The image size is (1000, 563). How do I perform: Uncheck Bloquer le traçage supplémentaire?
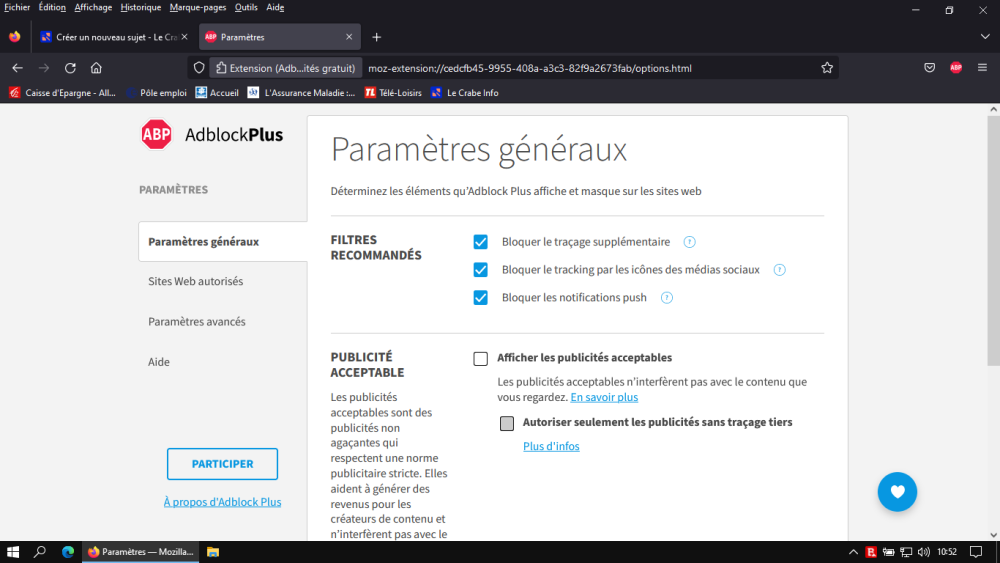click(480, 242)
